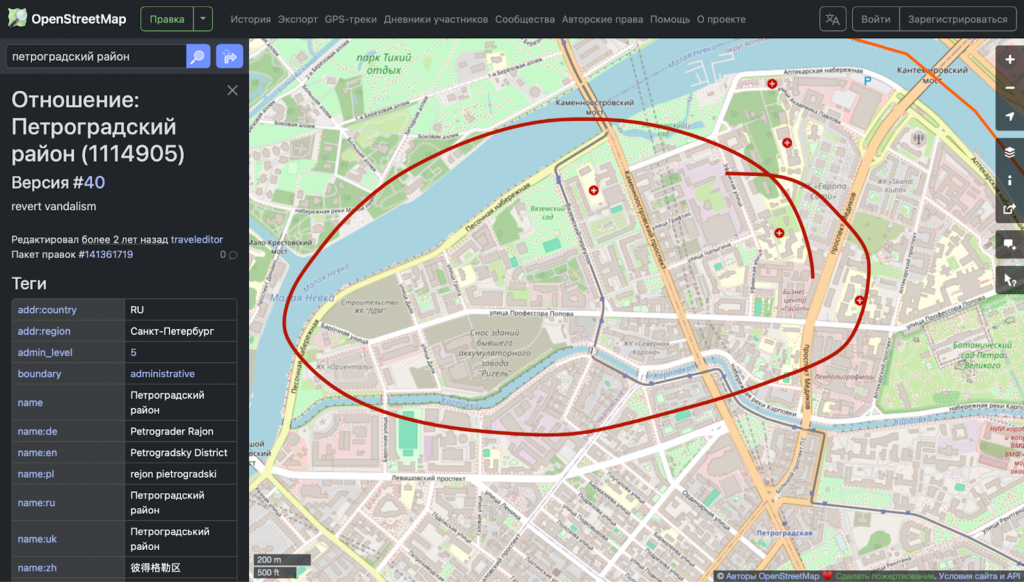The width and height of the screenshot is (1024, 582).
Task: Click the Войти button
Action: click(x=875, y=19)
